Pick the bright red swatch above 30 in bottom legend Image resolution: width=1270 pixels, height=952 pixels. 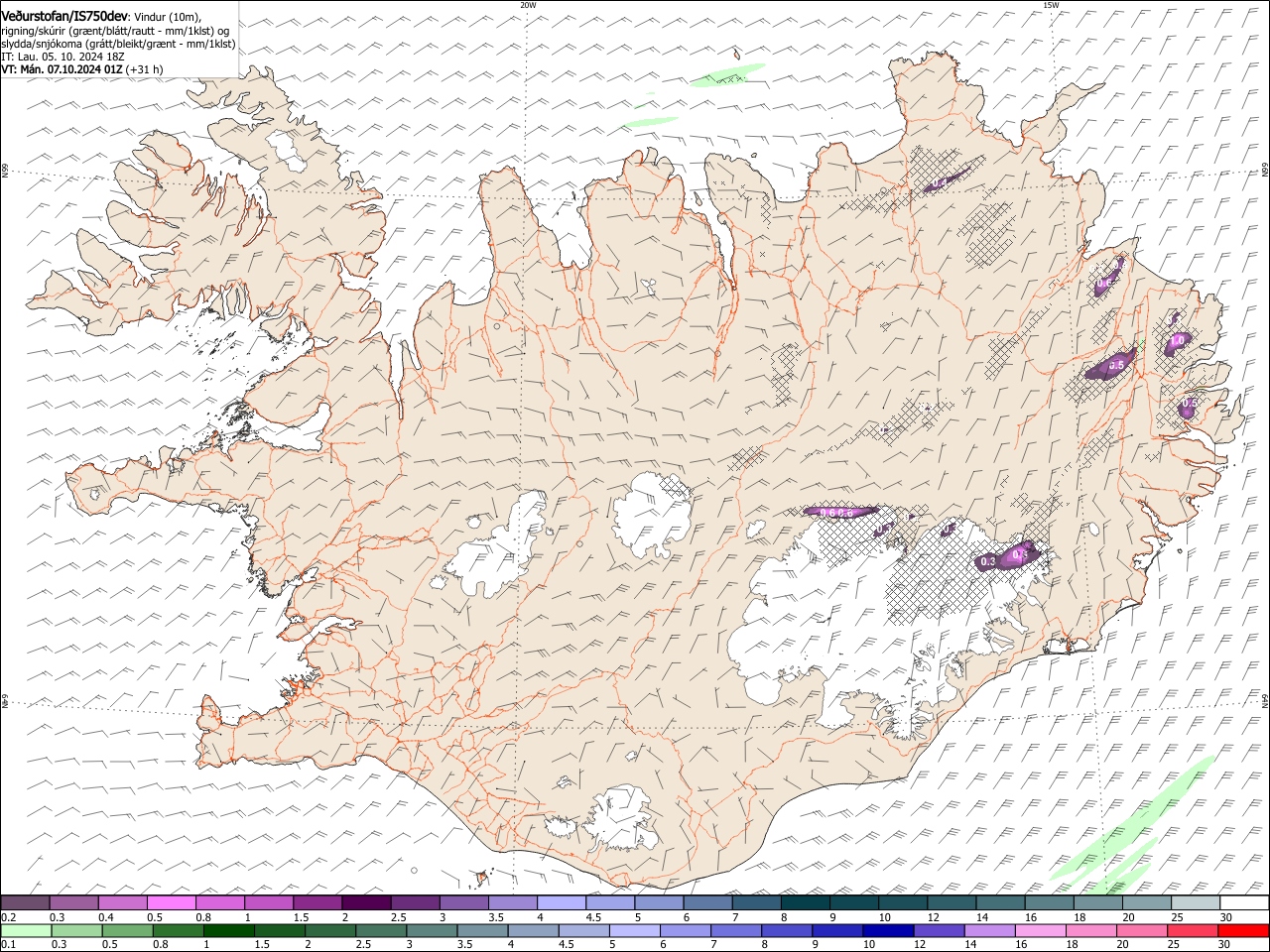tap(1244, 930)
